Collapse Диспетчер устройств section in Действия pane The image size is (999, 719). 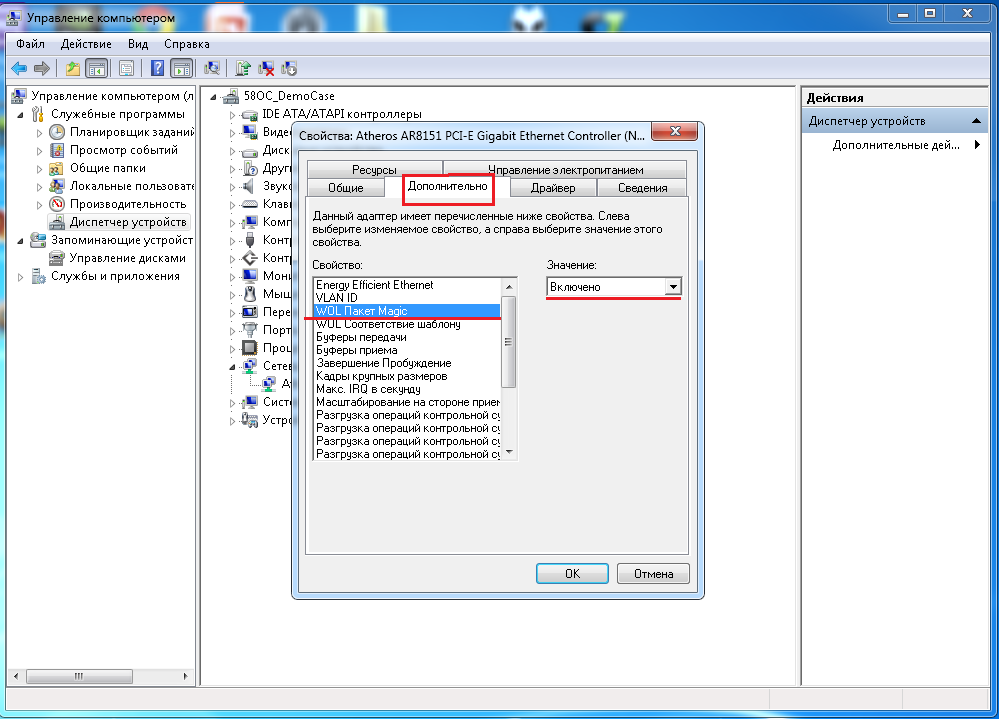(975, 121)
